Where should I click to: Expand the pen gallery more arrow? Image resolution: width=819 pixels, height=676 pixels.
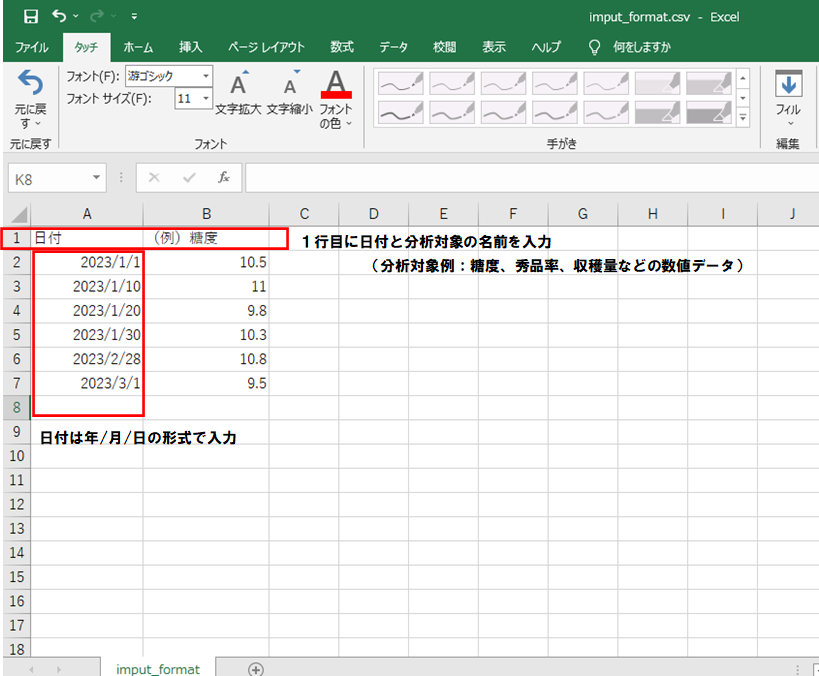[743, 119]
